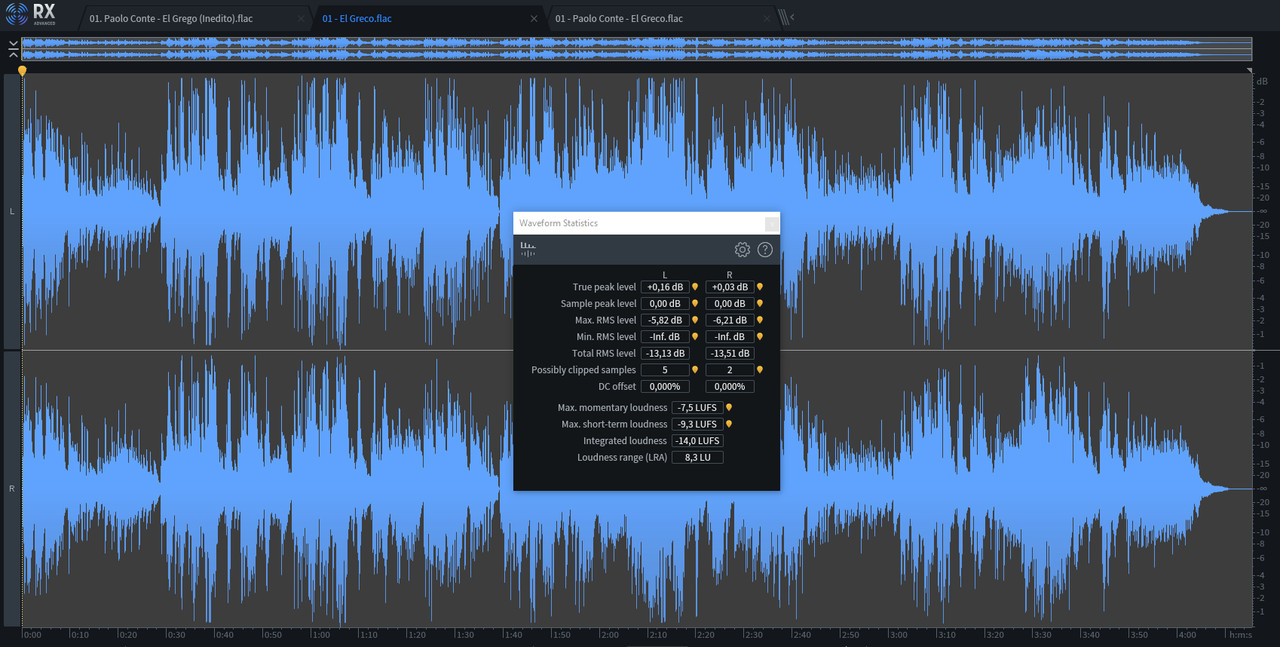The image size is (1280, 647).
Task: Open Waveform Statistics help
Action: click(765, 250)
